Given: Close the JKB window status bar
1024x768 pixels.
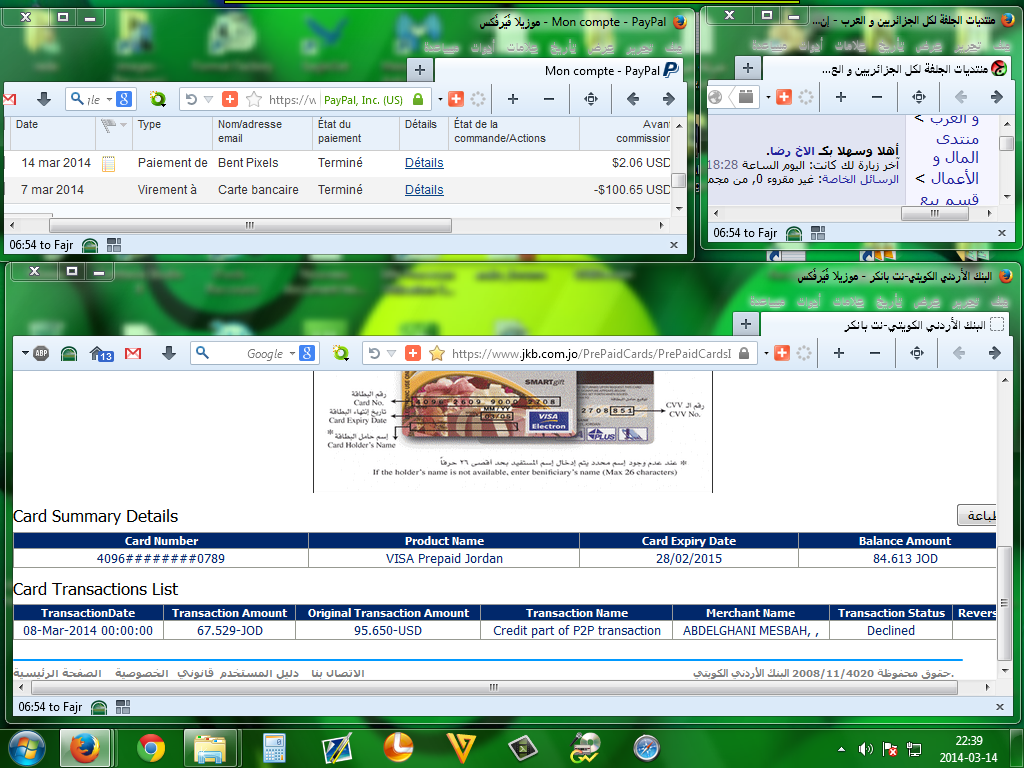Looking at the screenshot, I should click(999, 707).
